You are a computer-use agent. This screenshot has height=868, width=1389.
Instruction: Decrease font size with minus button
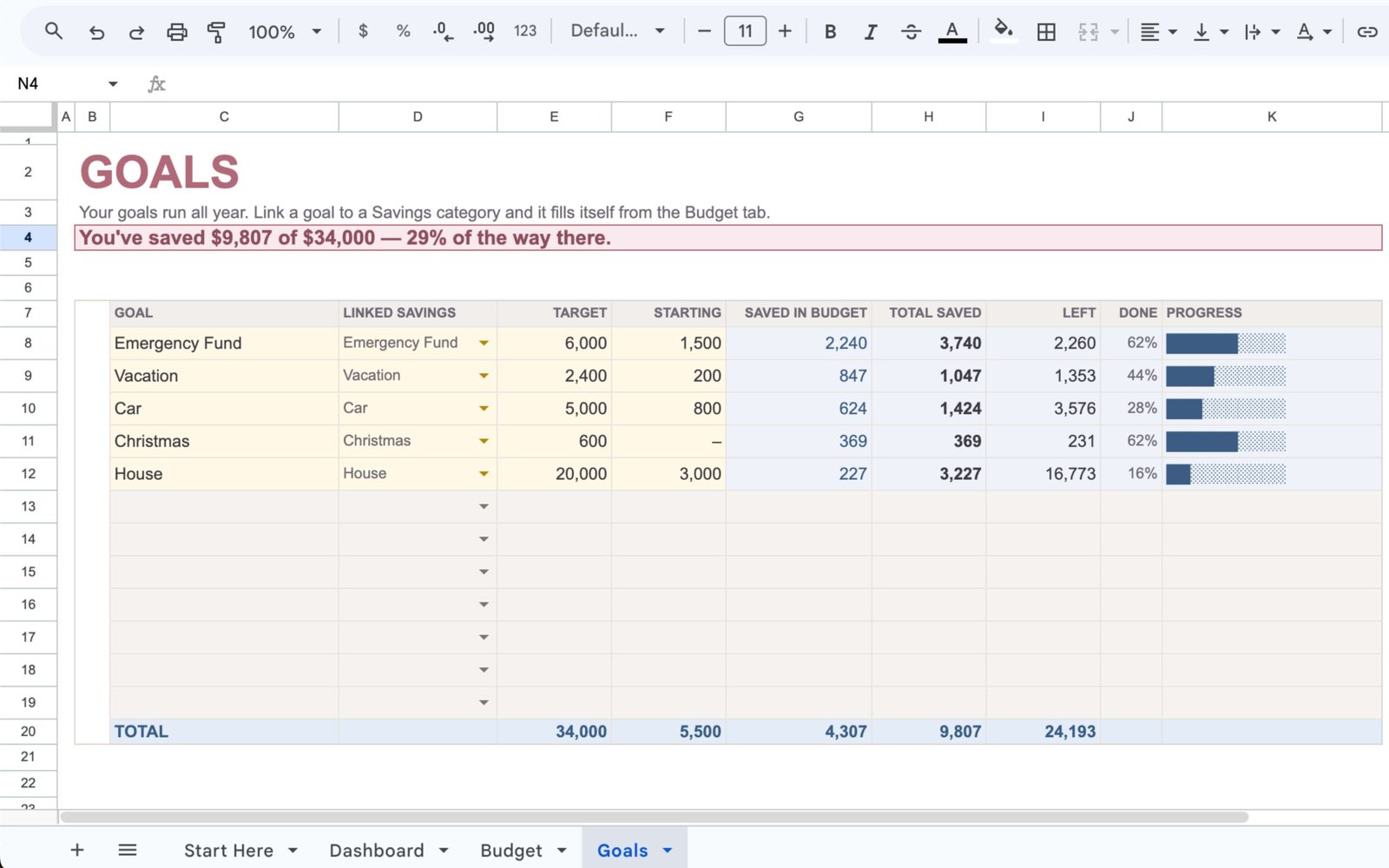(x=704, y=31)
